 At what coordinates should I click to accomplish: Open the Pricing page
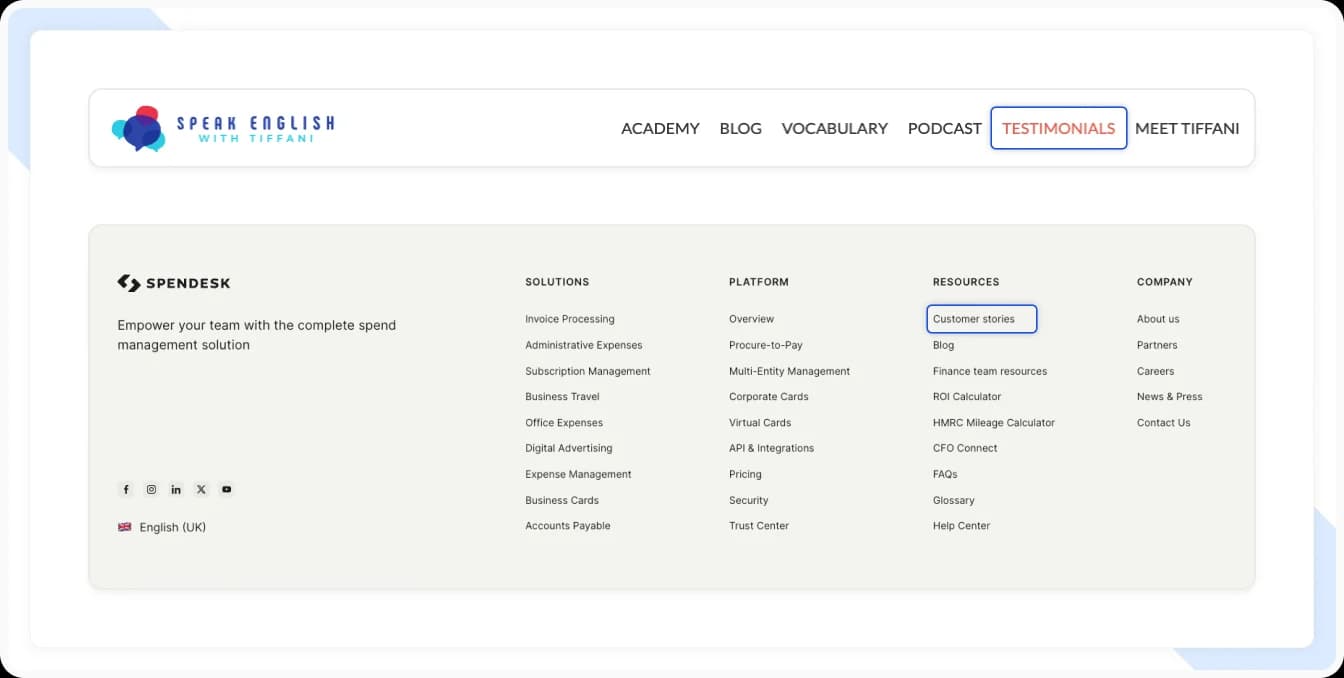click(x=745, y=474)
